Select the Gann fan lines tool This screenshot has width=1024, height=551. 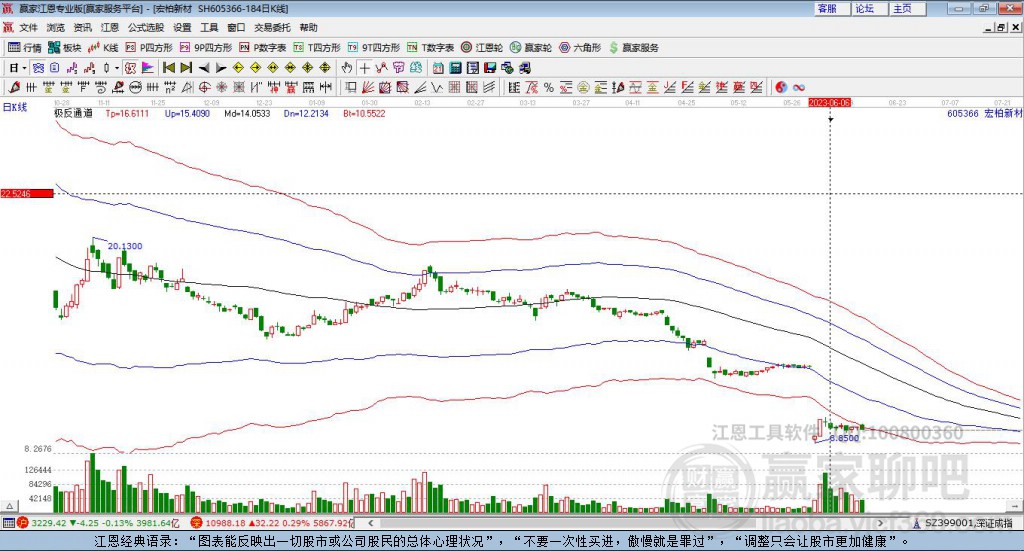(367, 87)
